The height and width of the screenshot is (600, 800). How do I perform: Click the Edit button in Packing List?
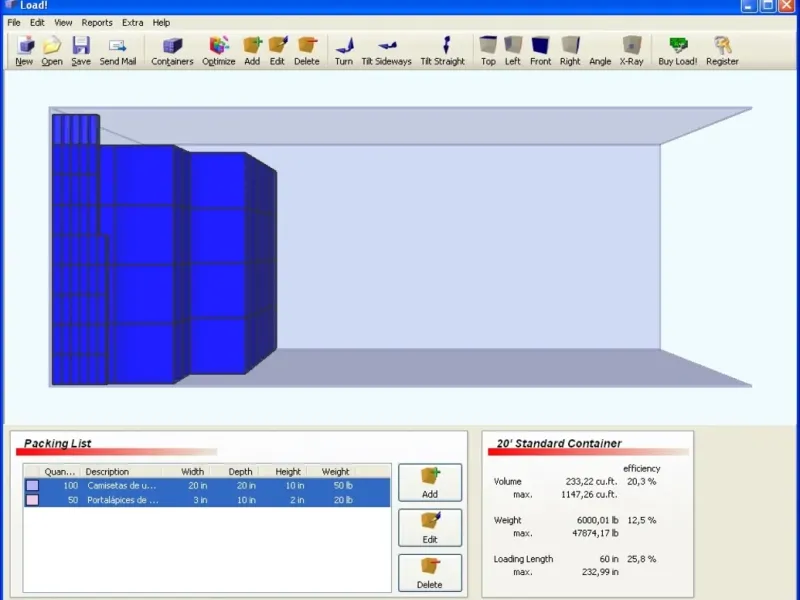point(430,528)
